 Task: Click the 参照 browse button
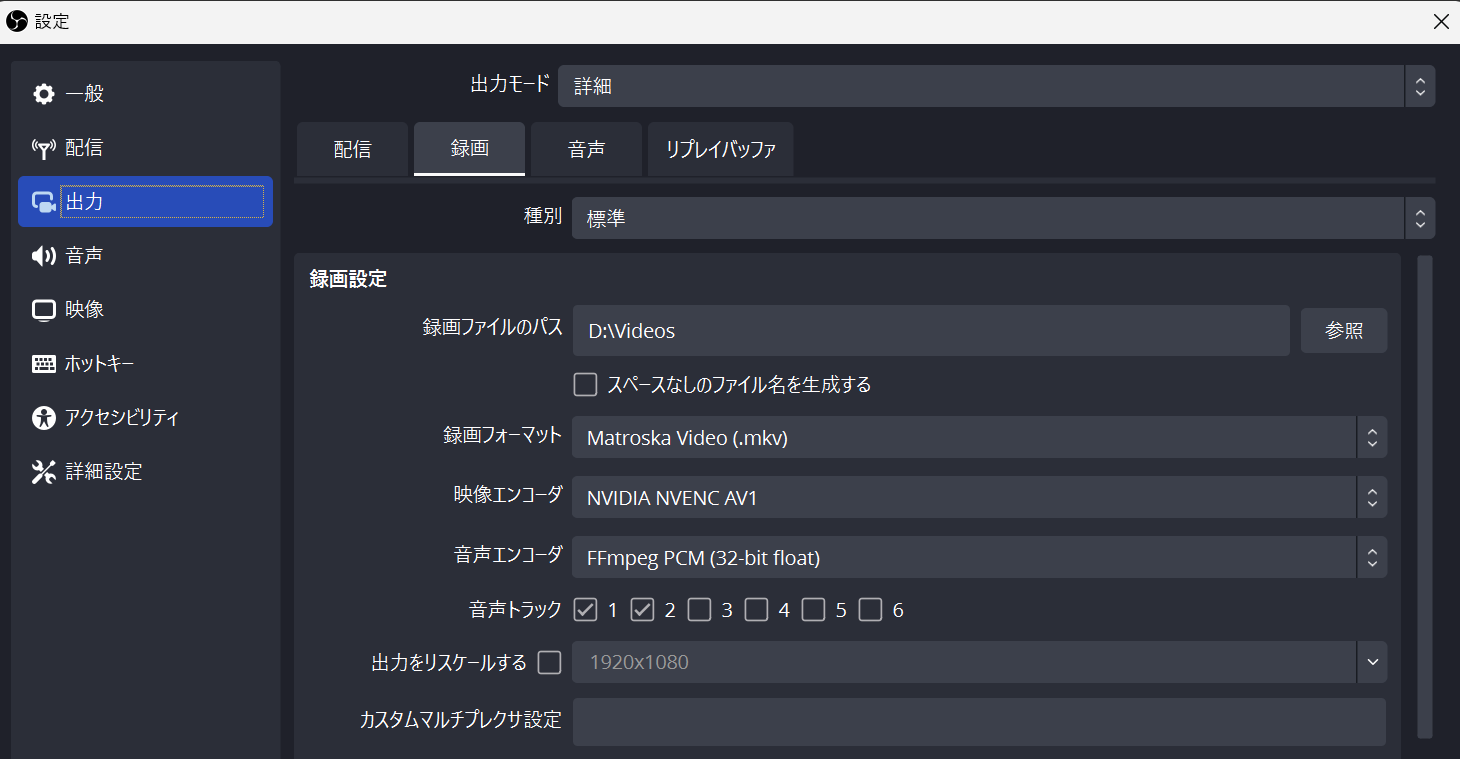point(1343,331)
